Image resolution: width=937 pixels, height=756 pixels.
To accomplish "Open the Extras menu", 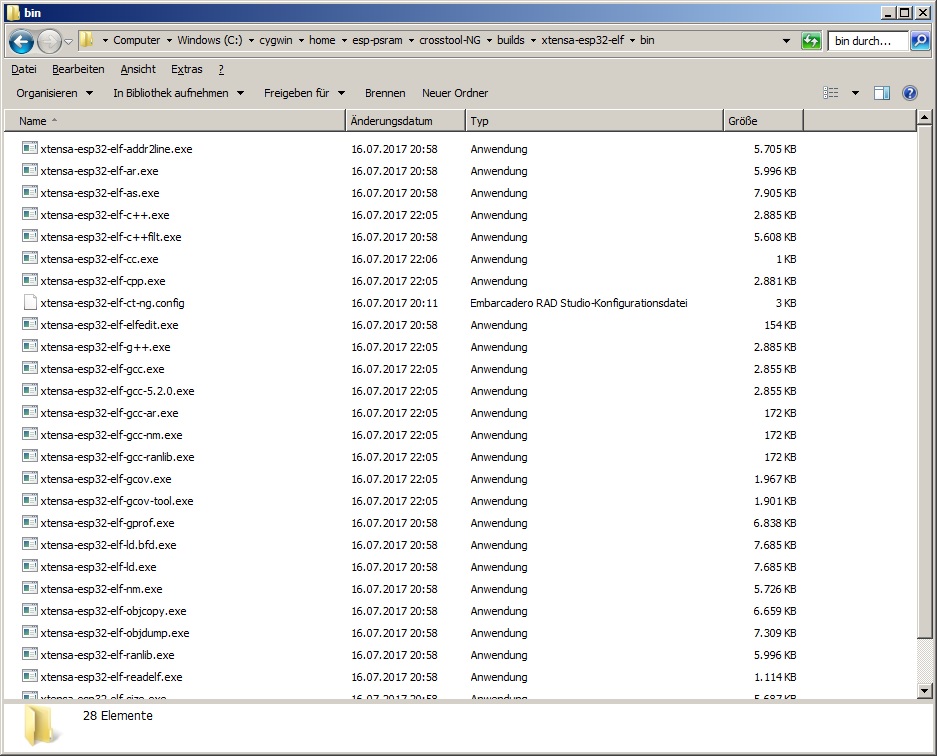I will [186, 69].
